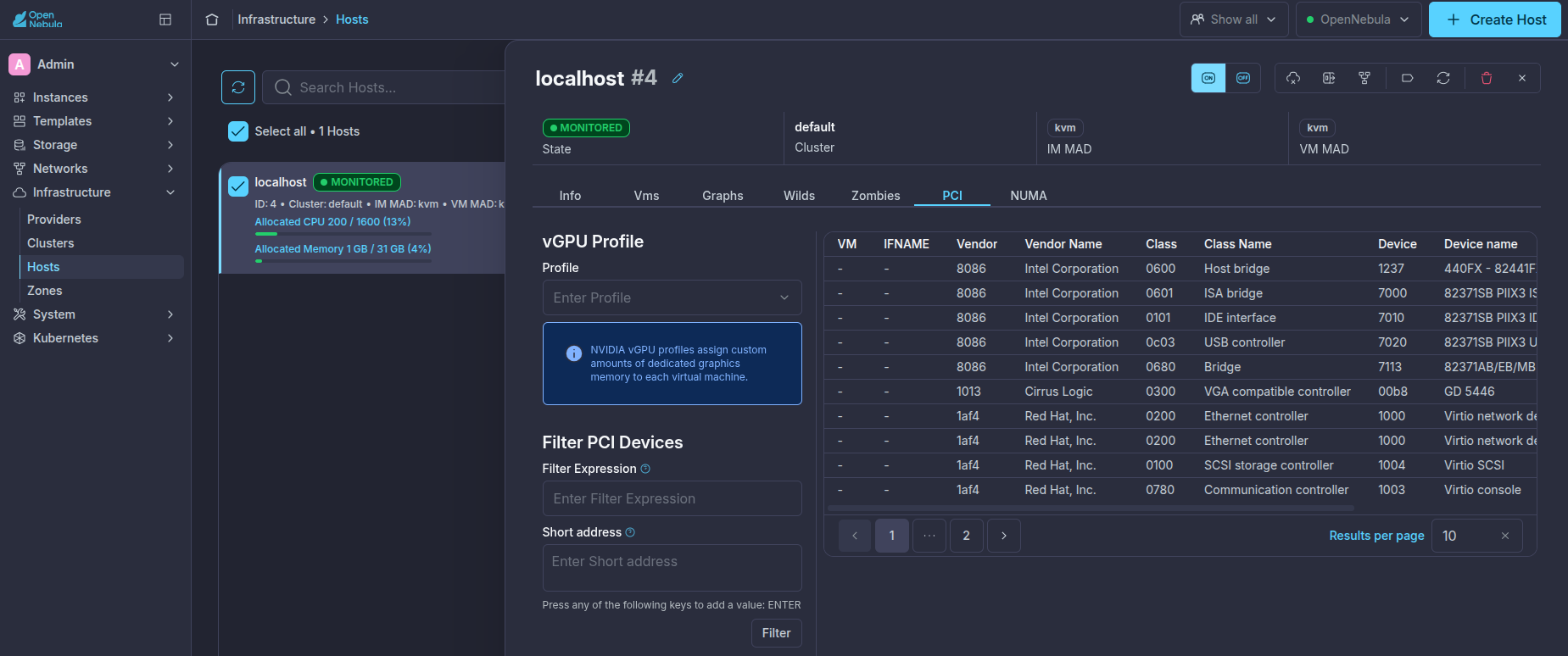Expand the Admin user menu
This screenshot has height=656, width=1568.
coord(175,64)
